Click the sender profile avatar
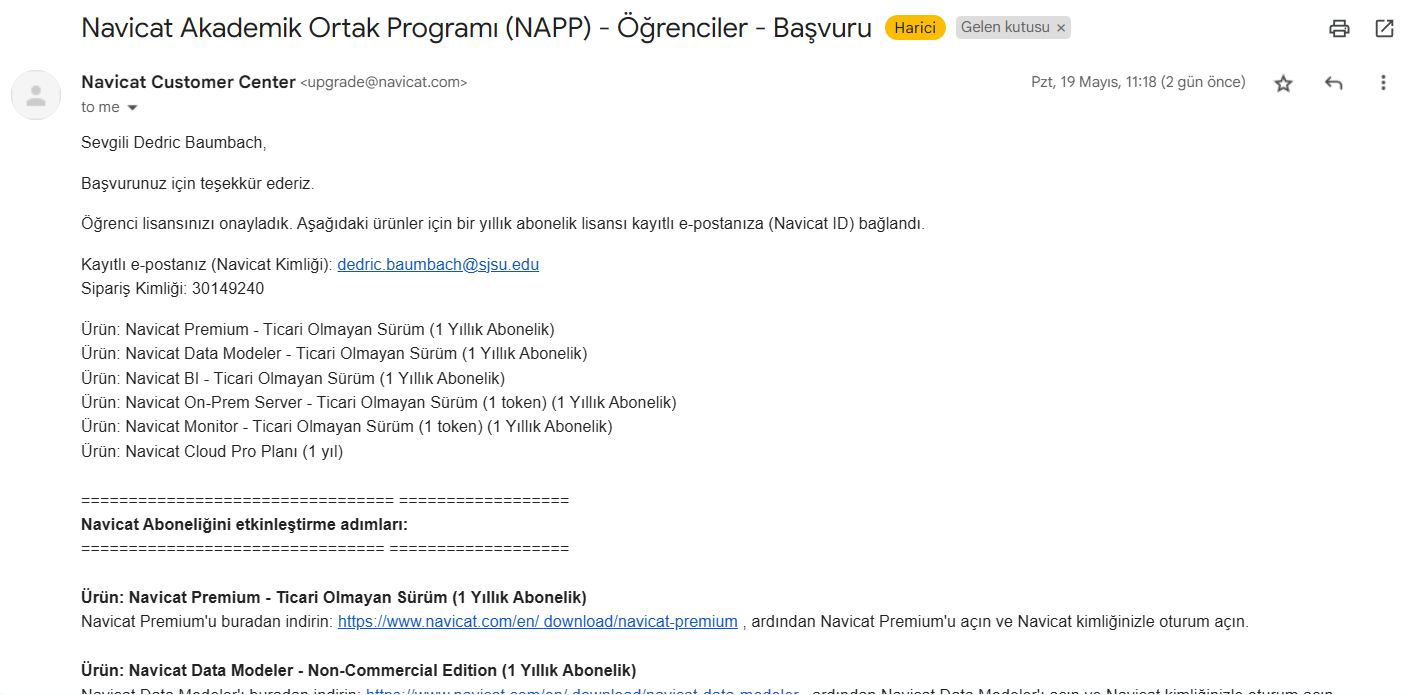This screenshot has height=695, width=1409. (36, 95)
